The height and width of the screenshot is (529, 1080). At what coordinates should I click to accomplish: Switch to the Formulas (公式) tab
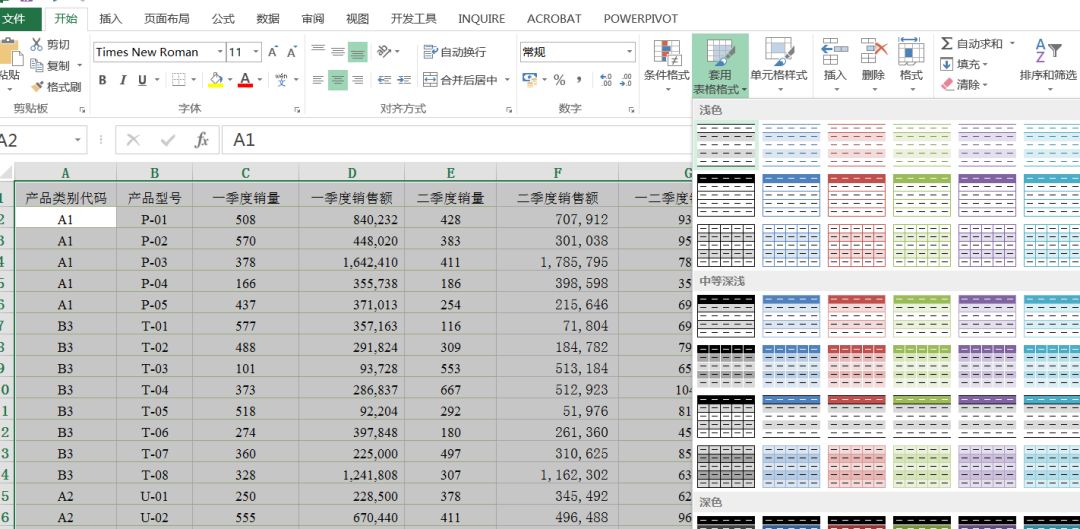(223, 19)
